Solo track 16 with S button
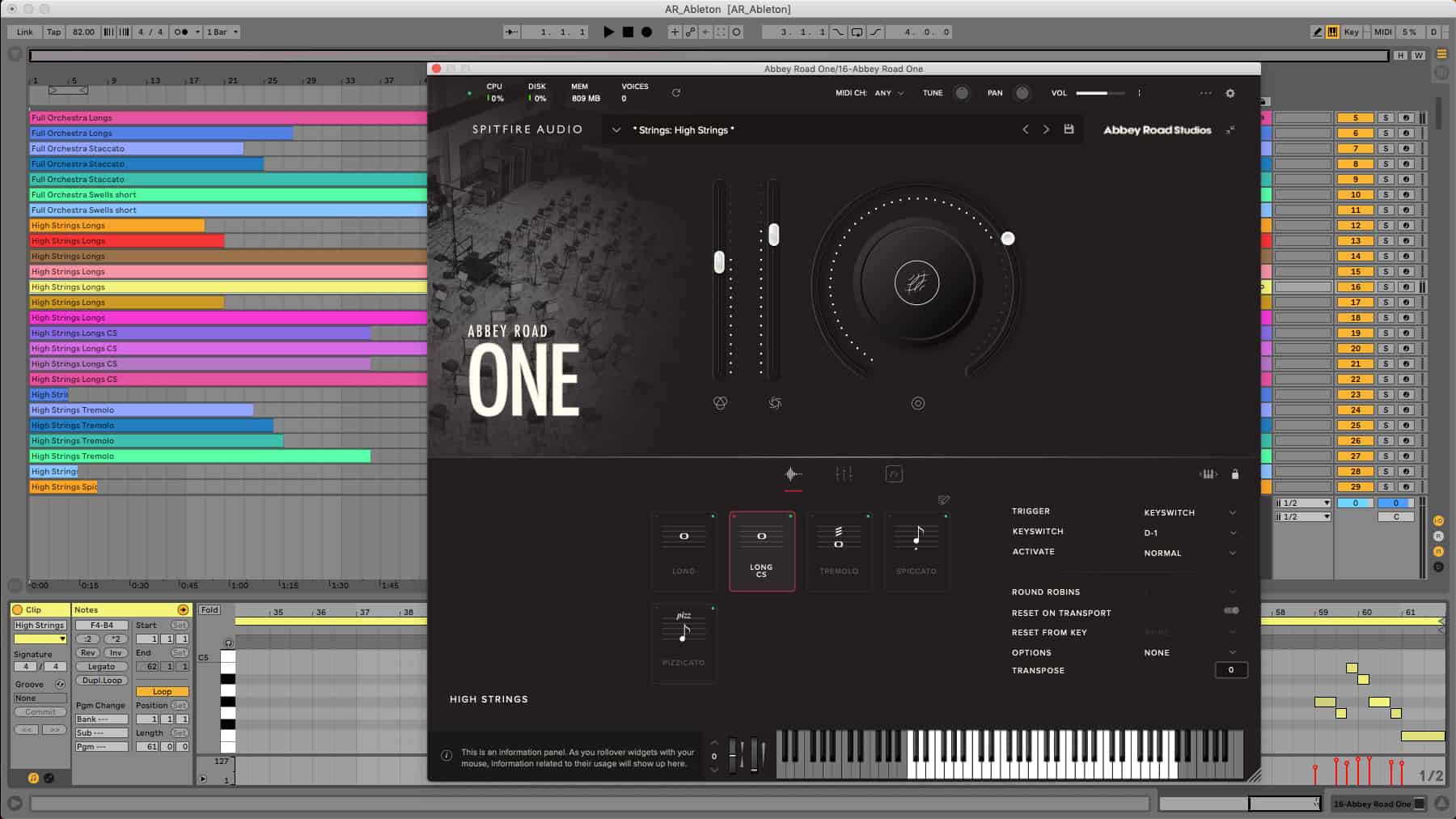Viewport: 1456px width, 819px height. 1386,287
